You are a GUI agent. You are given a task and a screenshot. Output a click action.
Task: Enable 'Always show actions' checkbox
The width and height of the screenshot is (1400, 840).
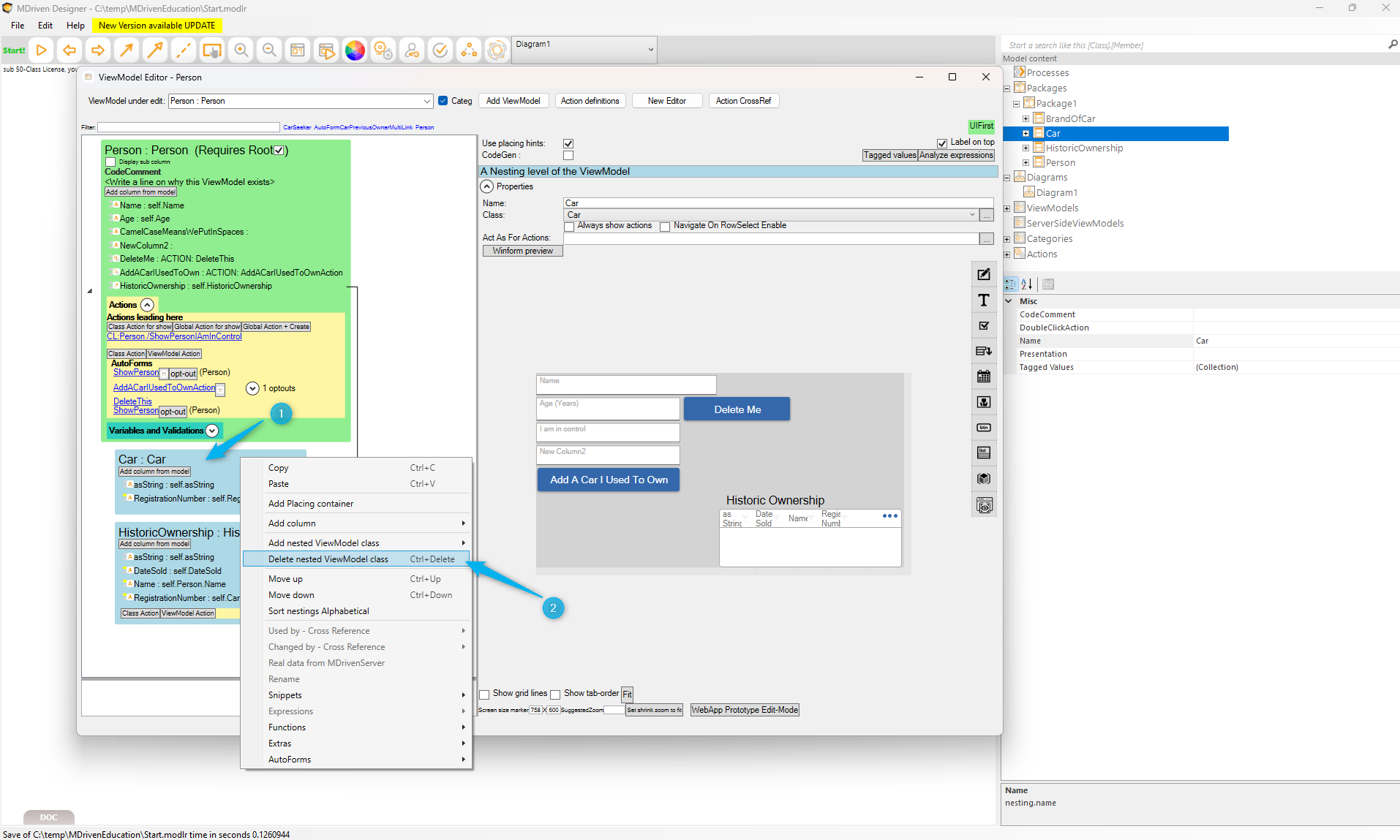coord(569,227)
